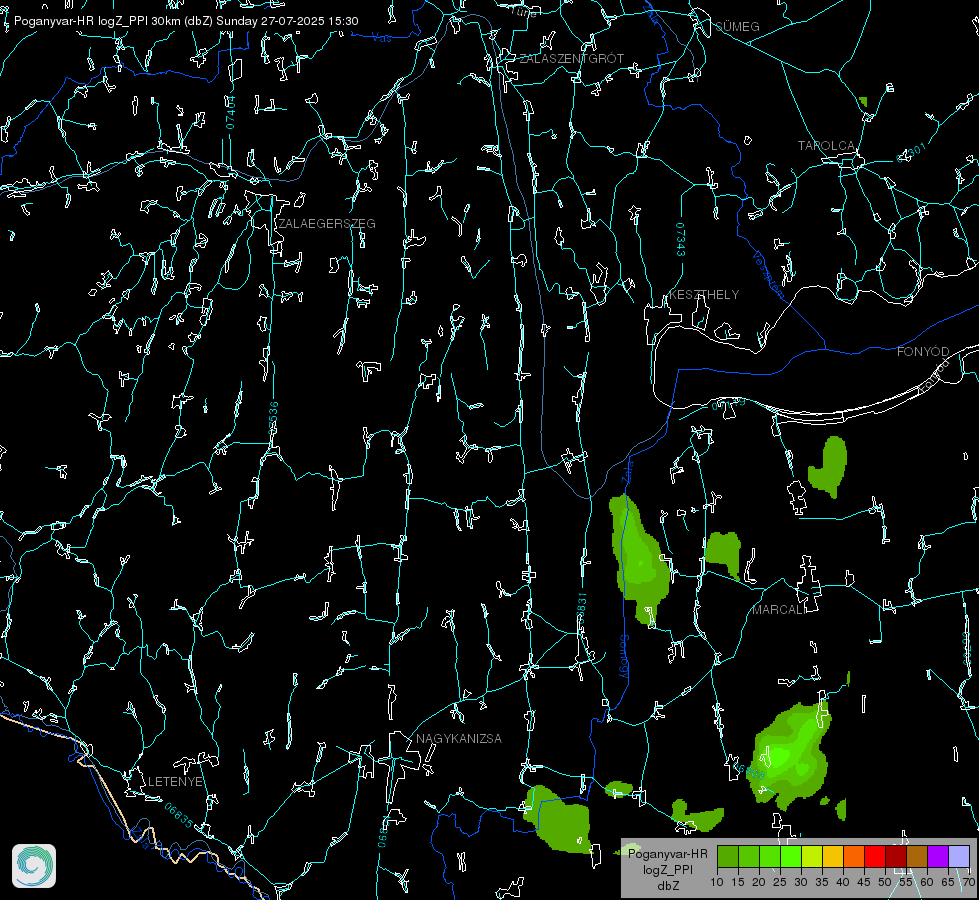This screenshot has height=900, width=979.
Task: Click the road number 06536 label
Action: (x=273, y=418)
